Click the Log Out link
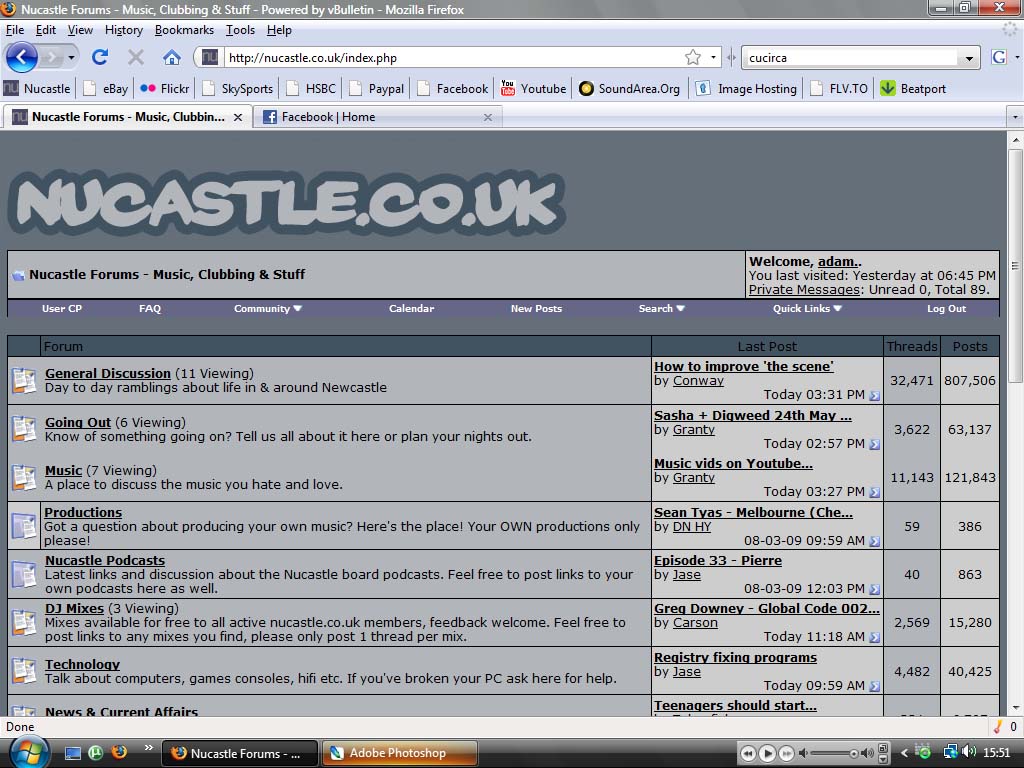The width and height of the screenshot is (1024, 768). [x=946, y=309]
